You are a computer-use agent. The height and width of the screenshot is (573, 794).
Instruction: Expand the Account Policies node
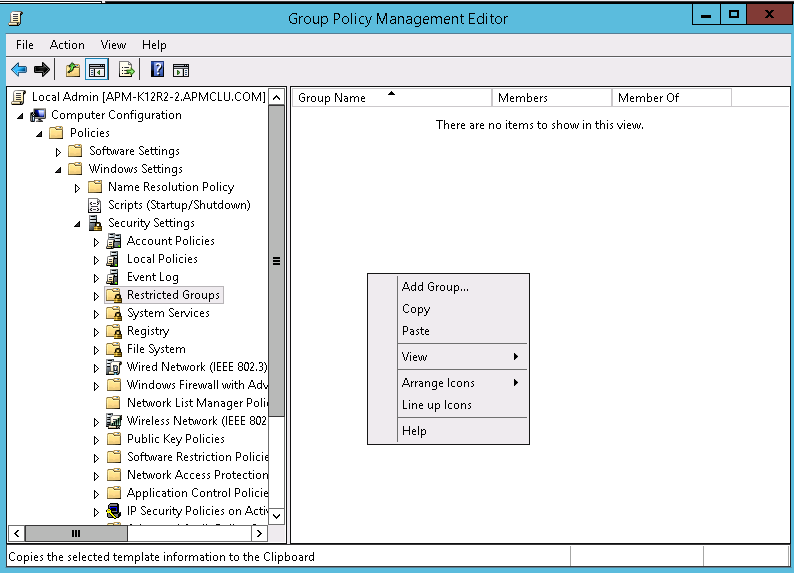coord(97,242)
